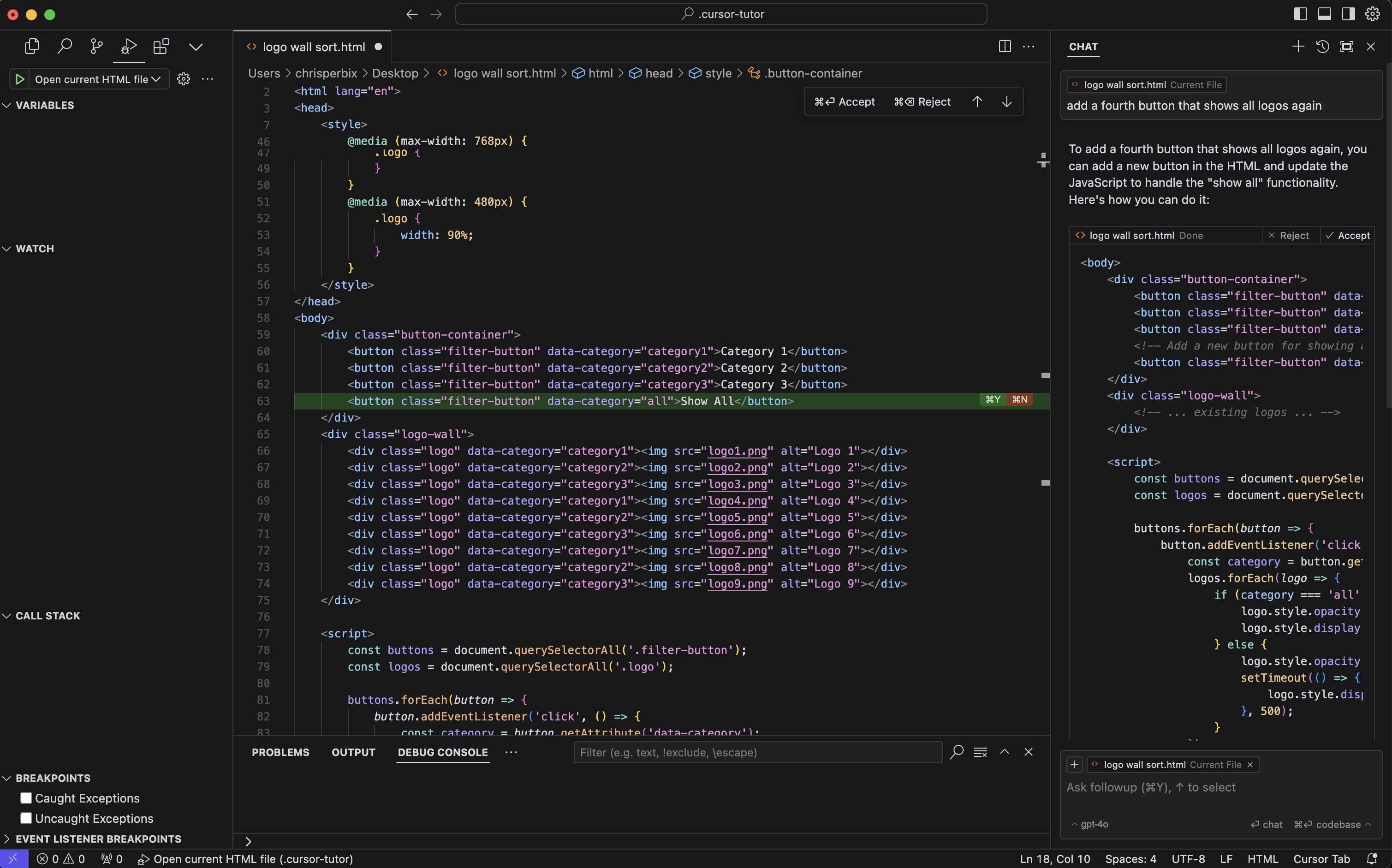The width and height of the screenshot is (1392, 868).
Task: Switch to the OUTPUT tab
Action: 354,753
